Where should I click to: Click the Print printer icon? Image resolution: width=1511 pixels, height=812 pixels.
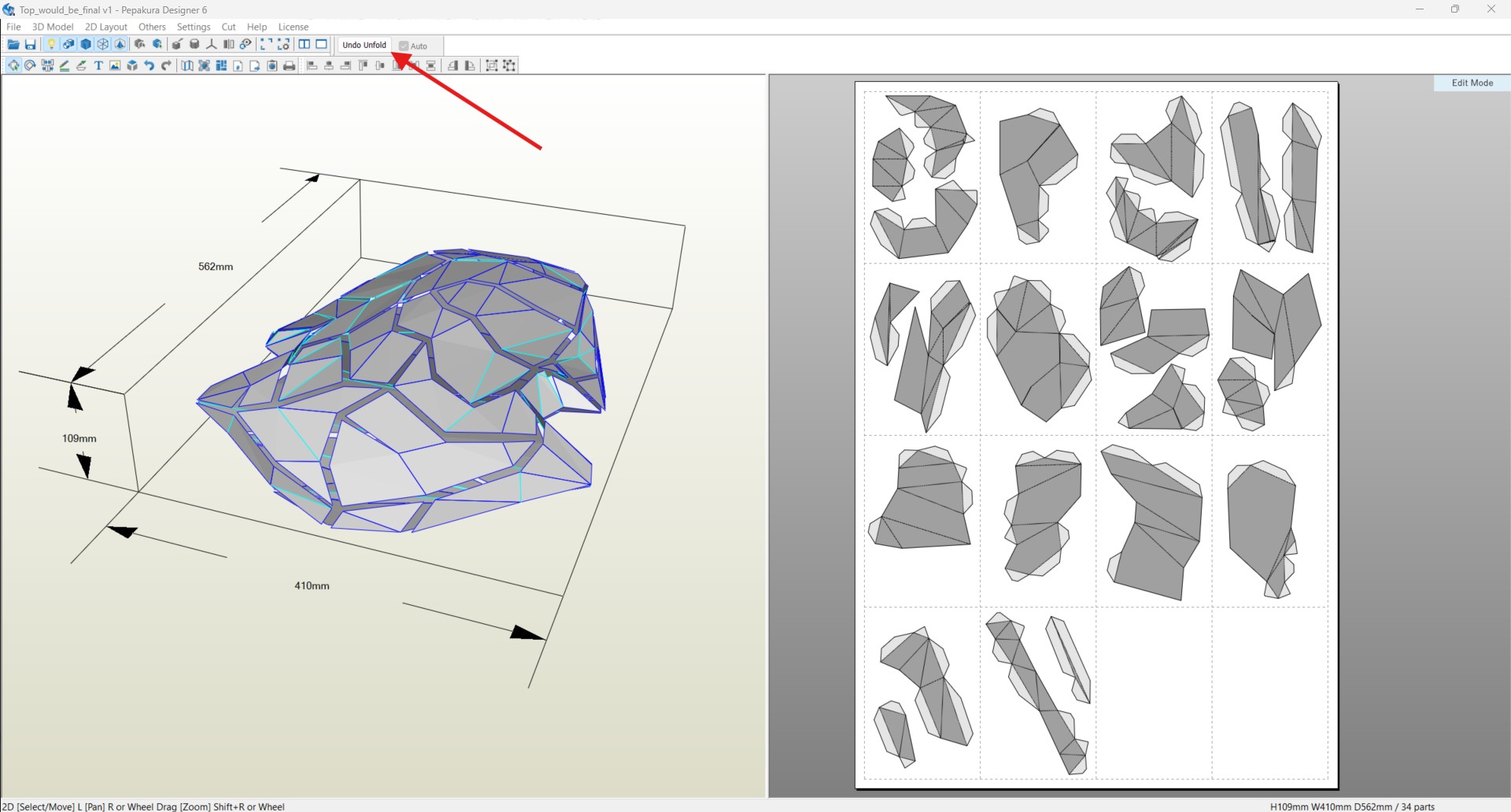(x=290, y=65)
